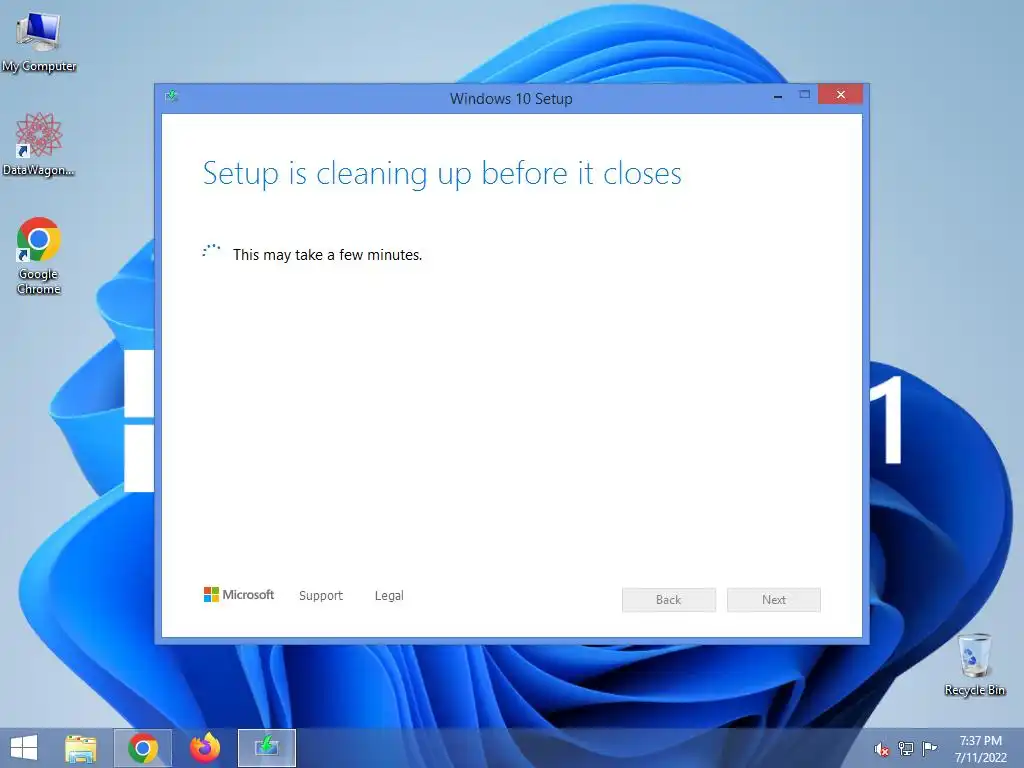Click the Windows 10 Setup taskbar icon
The height and width of the screenshot is (768, 1024).
[x=266, y=748]
